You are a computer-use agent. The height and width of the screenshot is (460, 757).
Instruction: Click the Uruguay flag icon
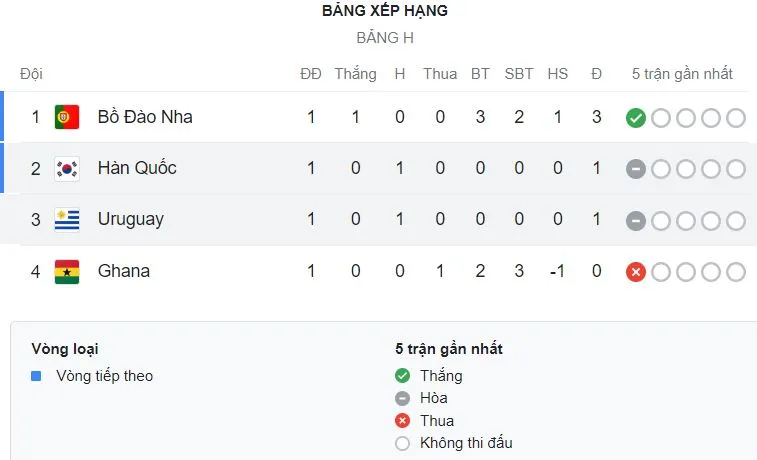pos(67,219)
